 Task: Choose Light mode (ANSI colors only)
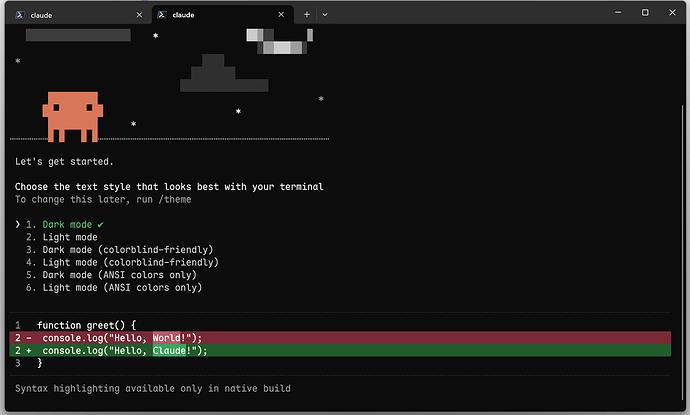(114, 287)
